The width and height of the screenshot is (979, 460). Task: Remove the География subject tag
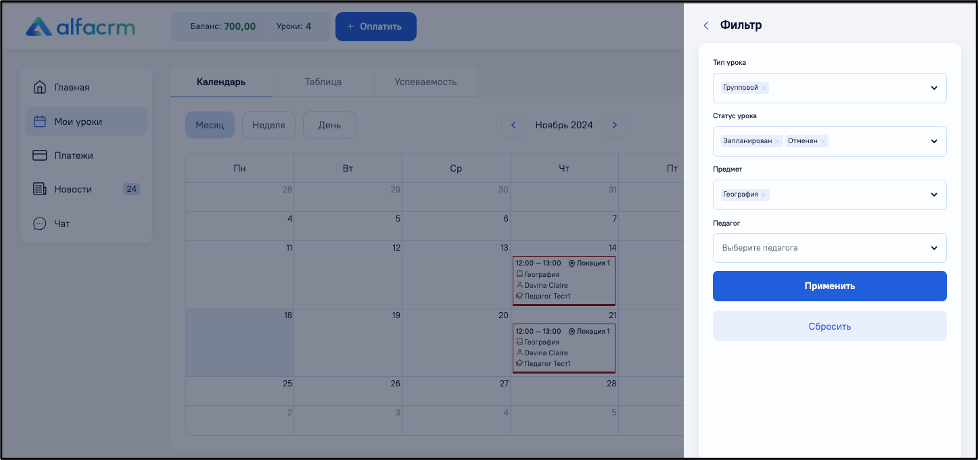pyautogui.click(x=763, y=194)
